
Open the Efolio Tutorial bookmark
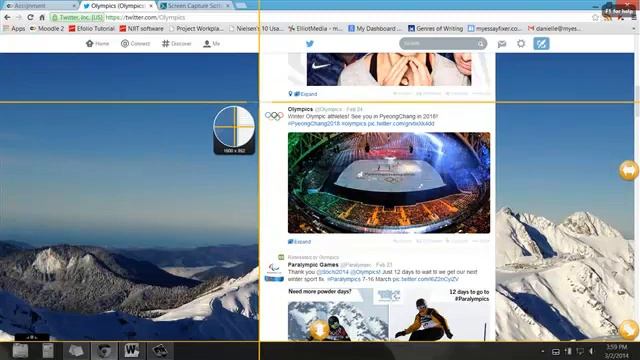click(91, 29)
